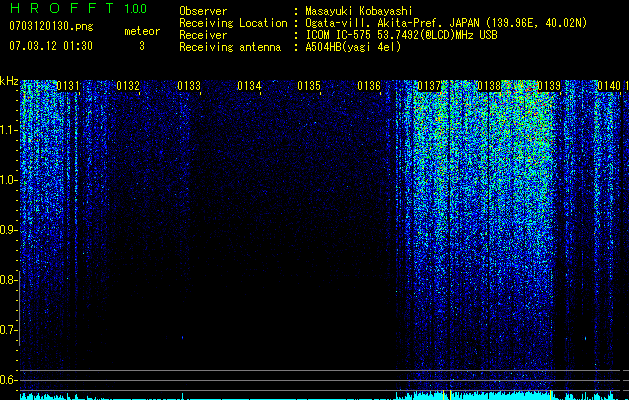Viewport: 629px width, 400px height.
Task: Click the antenna value A504HB(yagi 4el)
Action: 353,47
